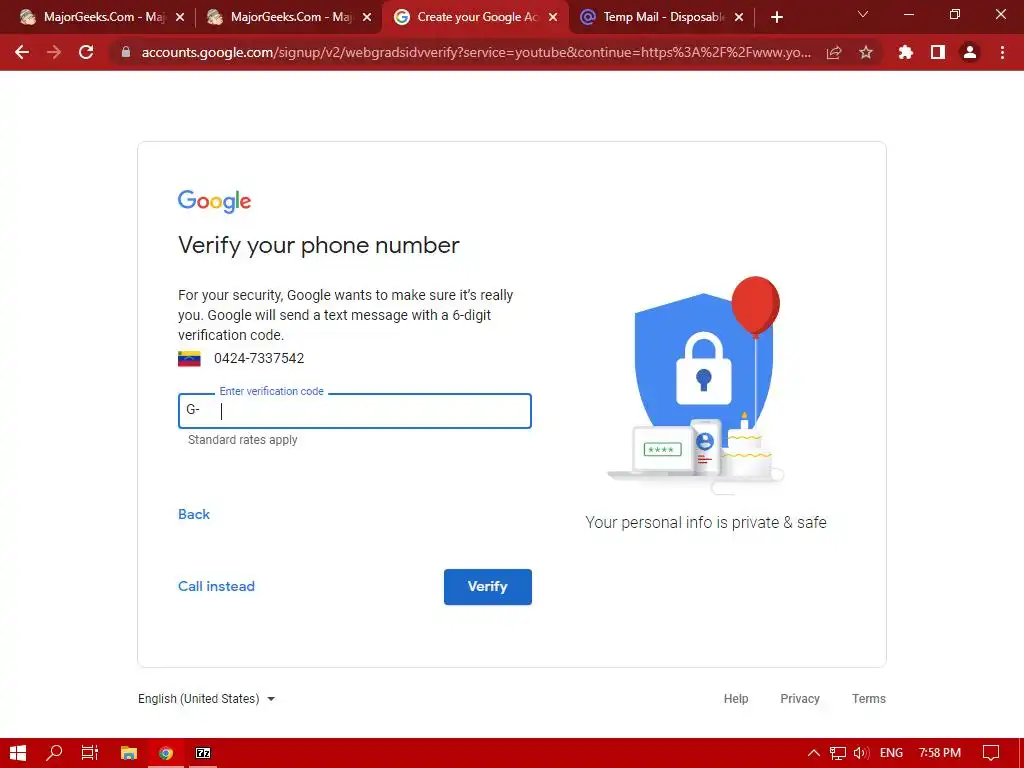
Task: Reload the page with the refresh icon
Action: tap(86, 52)
